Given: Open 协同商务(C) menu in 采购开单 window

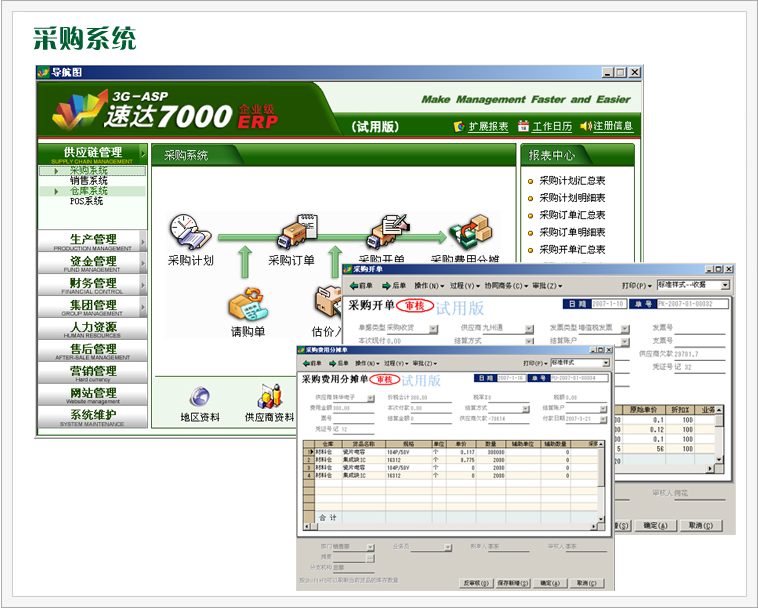Looking at the screenshot, I should tap(506, 286).
